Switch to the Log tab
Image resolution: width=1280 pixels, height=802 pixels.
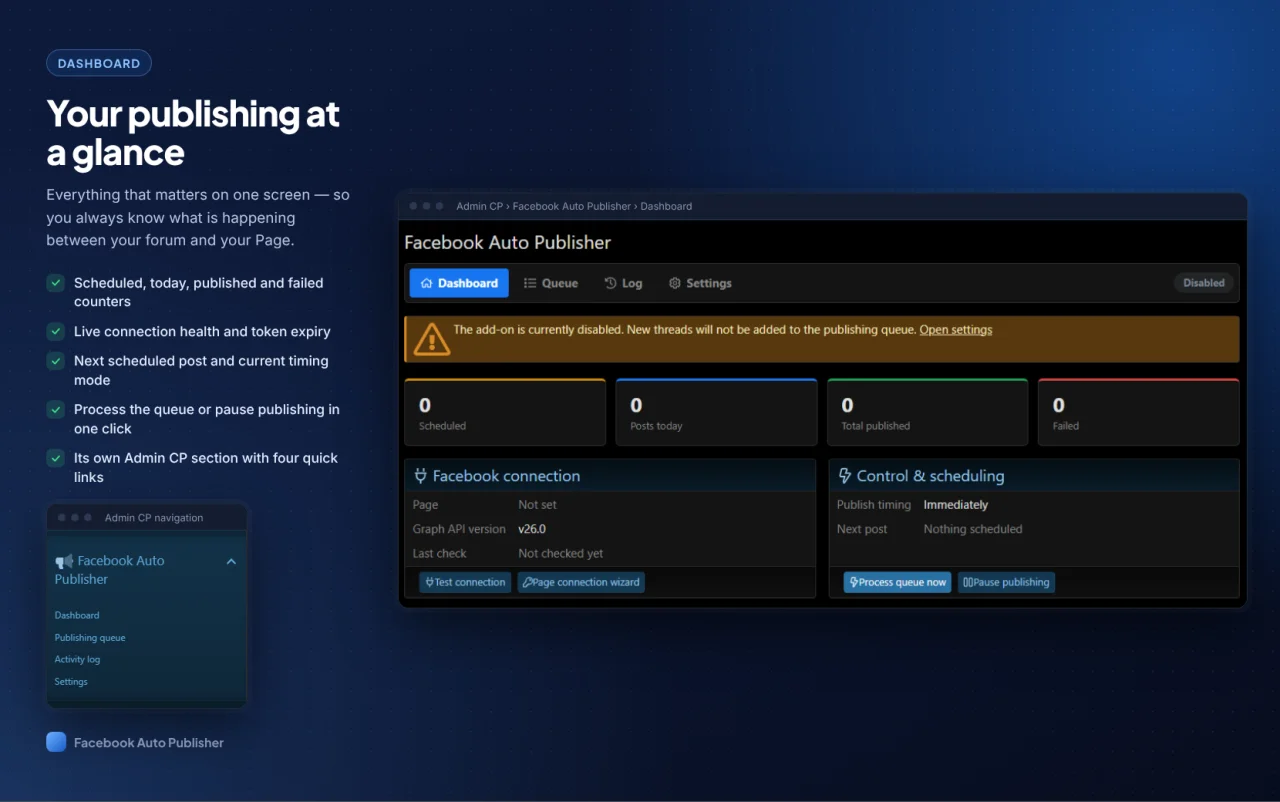coord(624,283)
